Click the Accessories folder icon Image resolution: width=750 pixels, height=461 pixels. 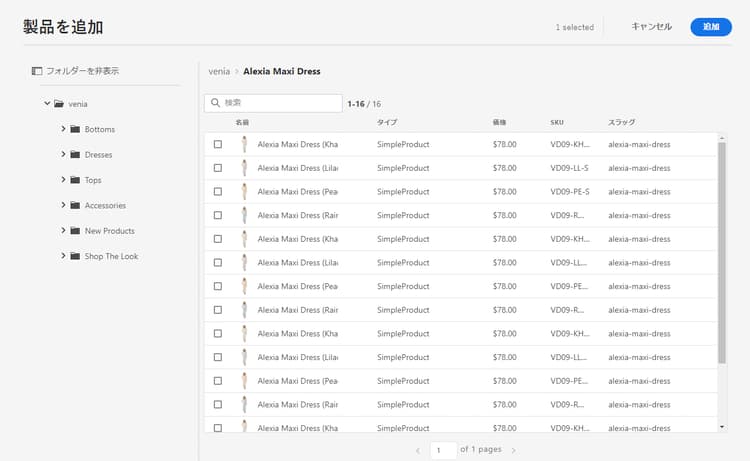pyautogui.click(x=75, y=205)
